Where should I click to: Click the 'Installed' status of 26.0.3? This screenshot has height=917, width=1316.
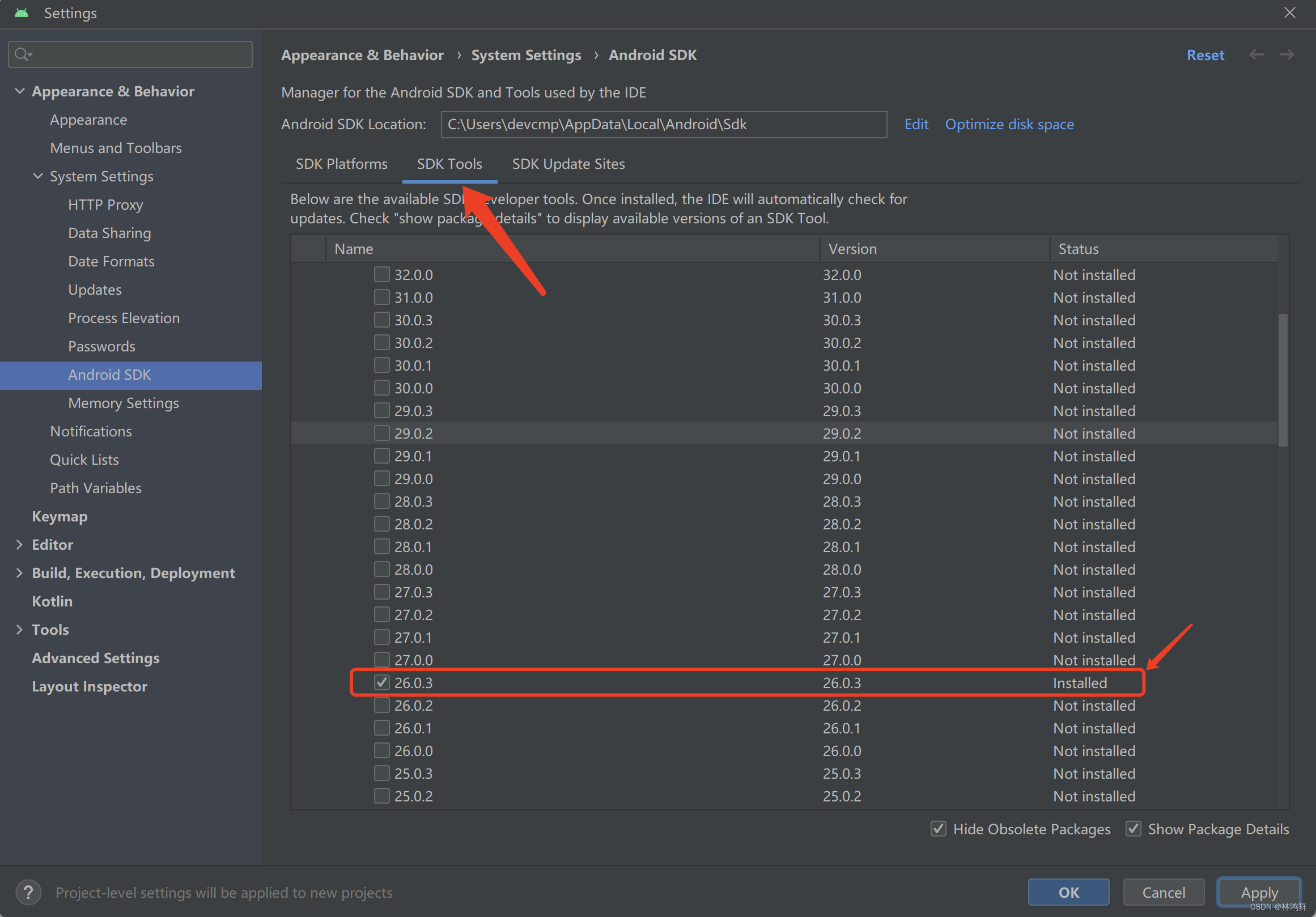(x=1080, y=683)
